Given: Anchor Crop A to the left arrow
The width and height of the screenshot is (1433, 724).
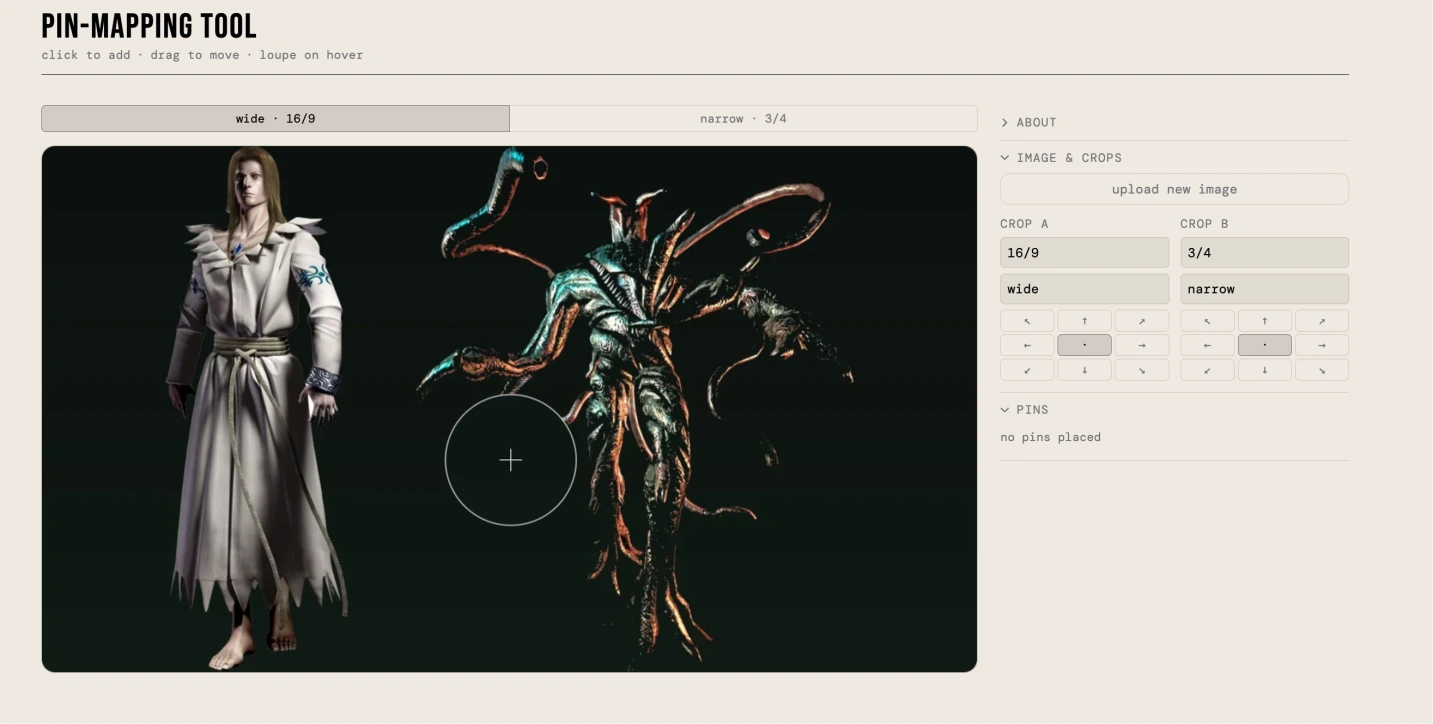Looking at the screenshot, I should coord(1027,345).
